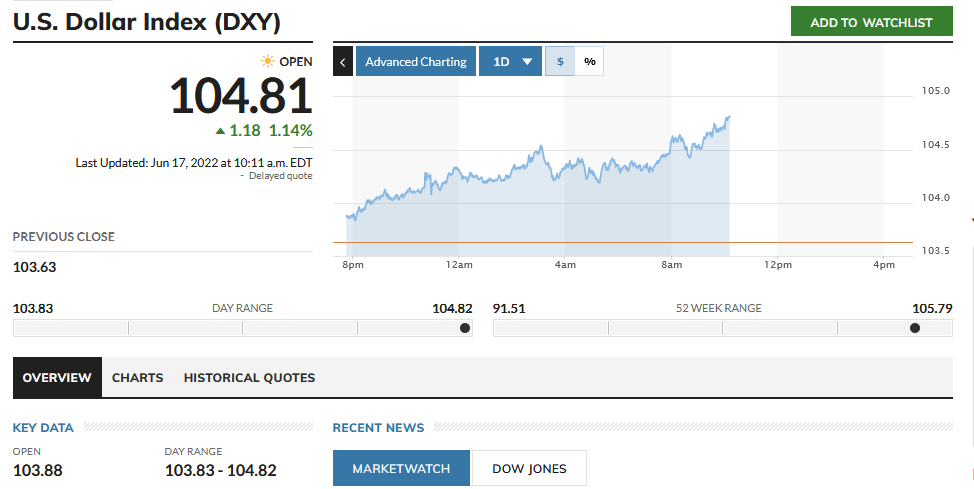
Task: Click the Open value 103.88
Action: pos(38,470)
